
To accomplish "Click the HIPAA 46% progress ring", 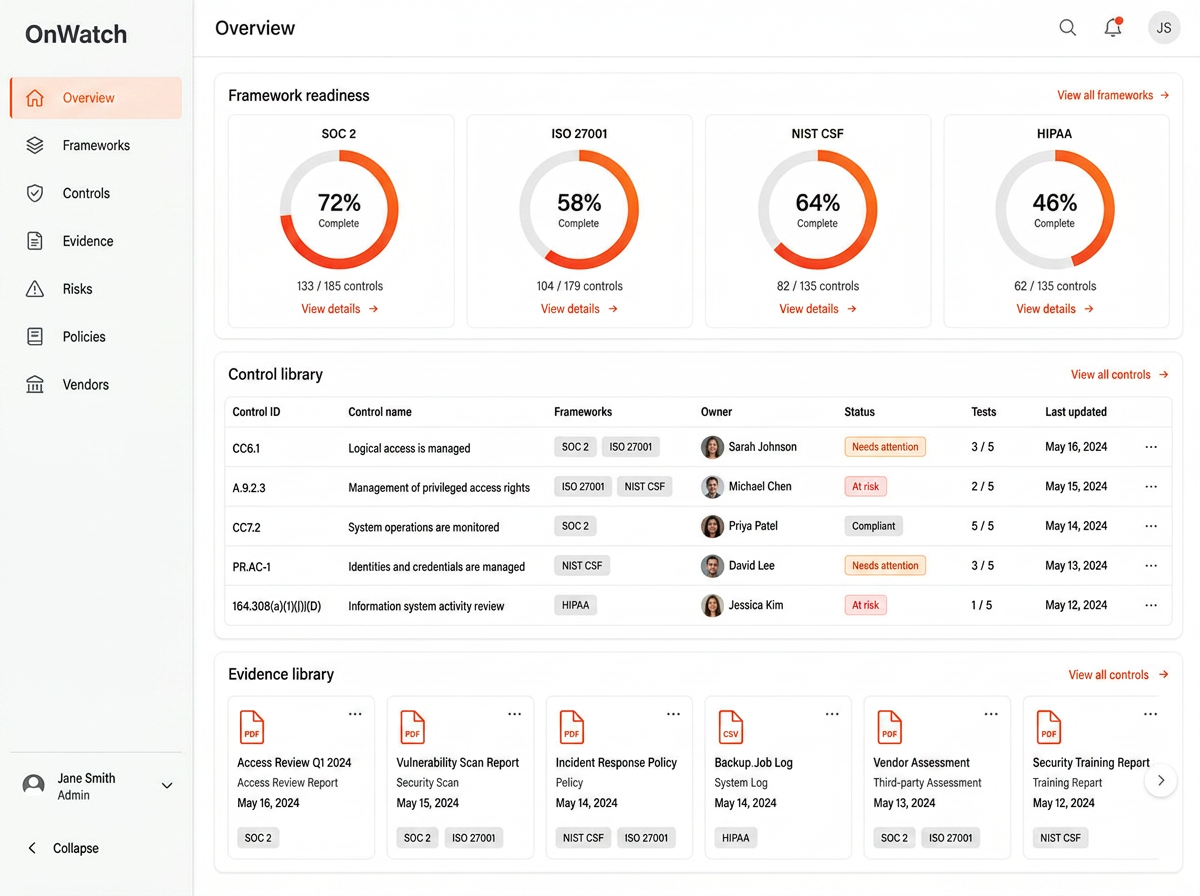I will [x=1055, y=210].
